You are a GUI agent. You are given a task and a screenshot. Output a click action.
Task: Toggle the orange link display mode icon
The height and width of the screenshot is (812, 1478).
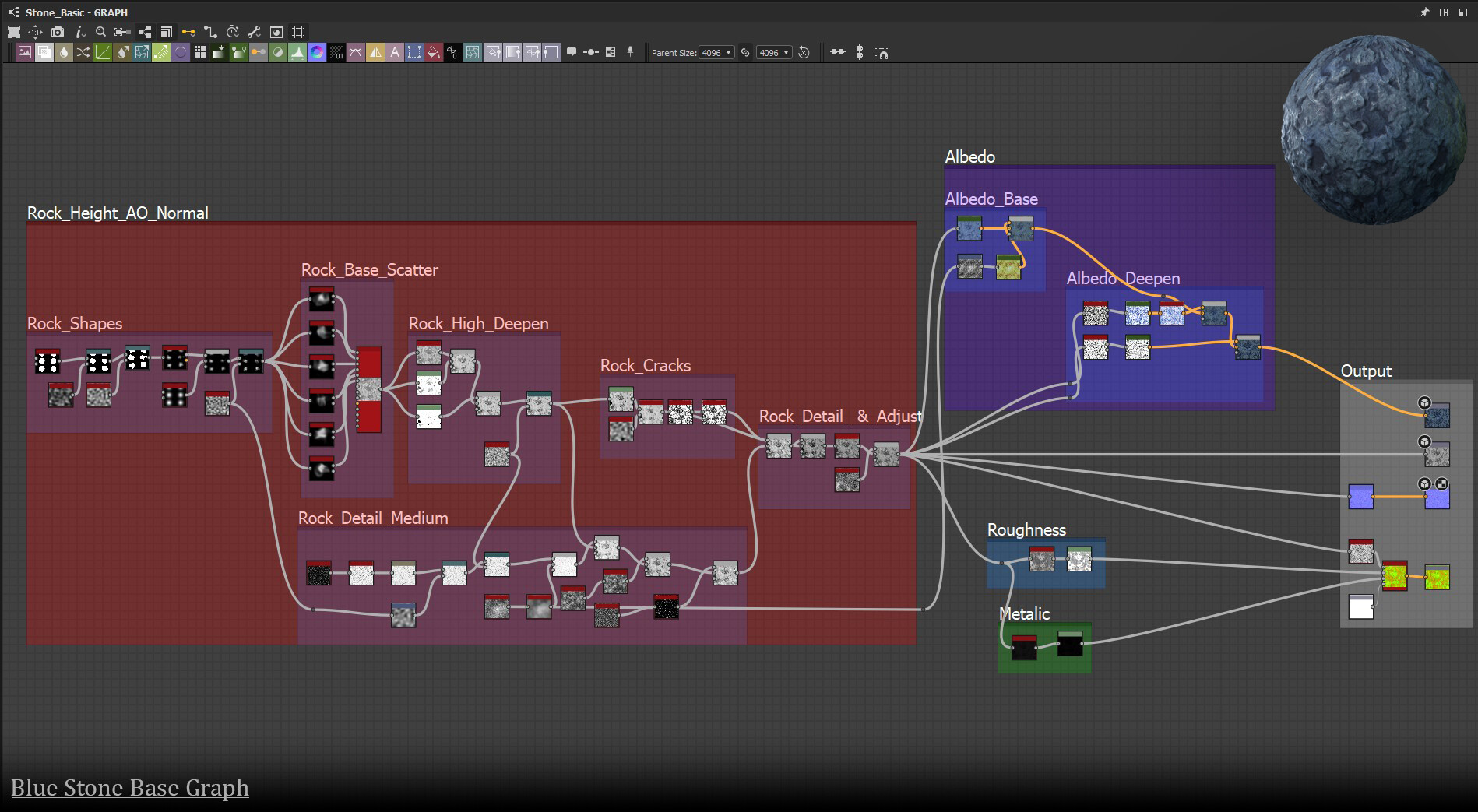[x=188, y=32]
